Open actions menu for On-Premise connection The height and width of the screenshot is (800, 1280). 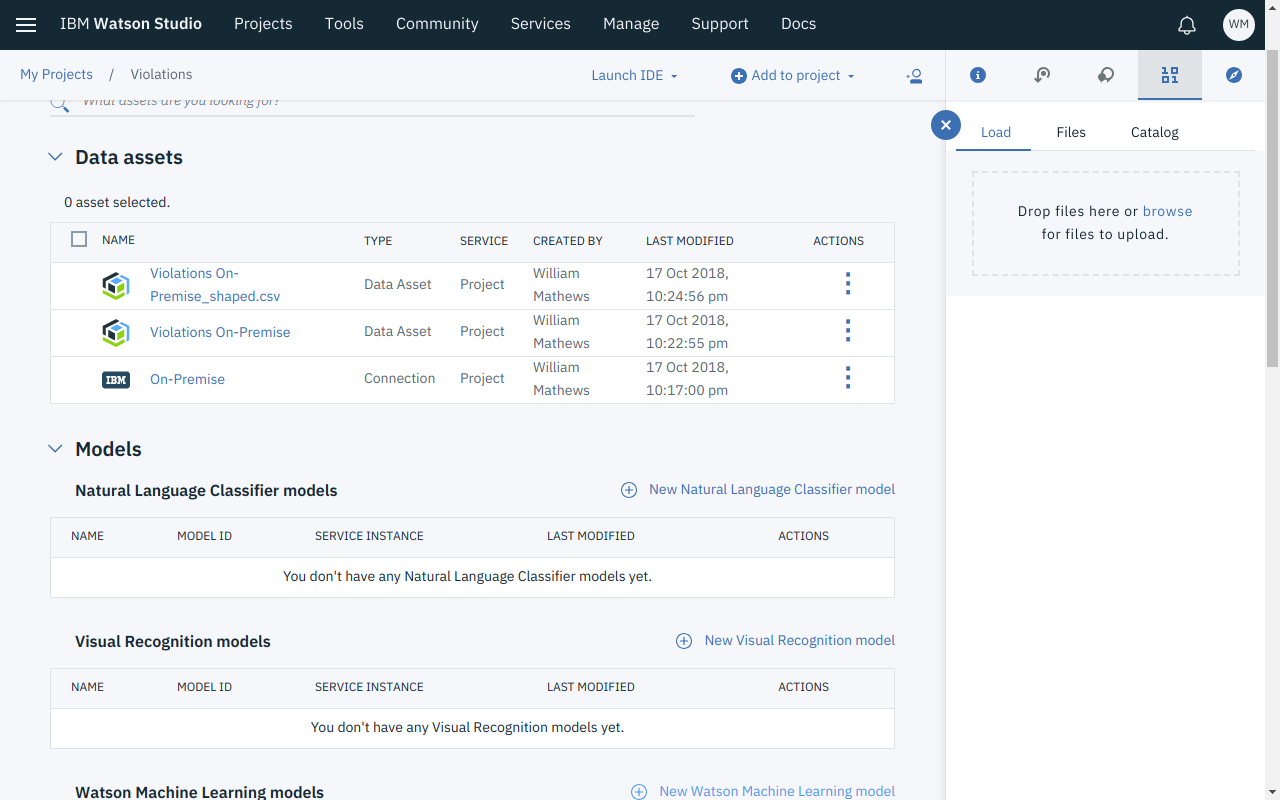click(848, 378)
